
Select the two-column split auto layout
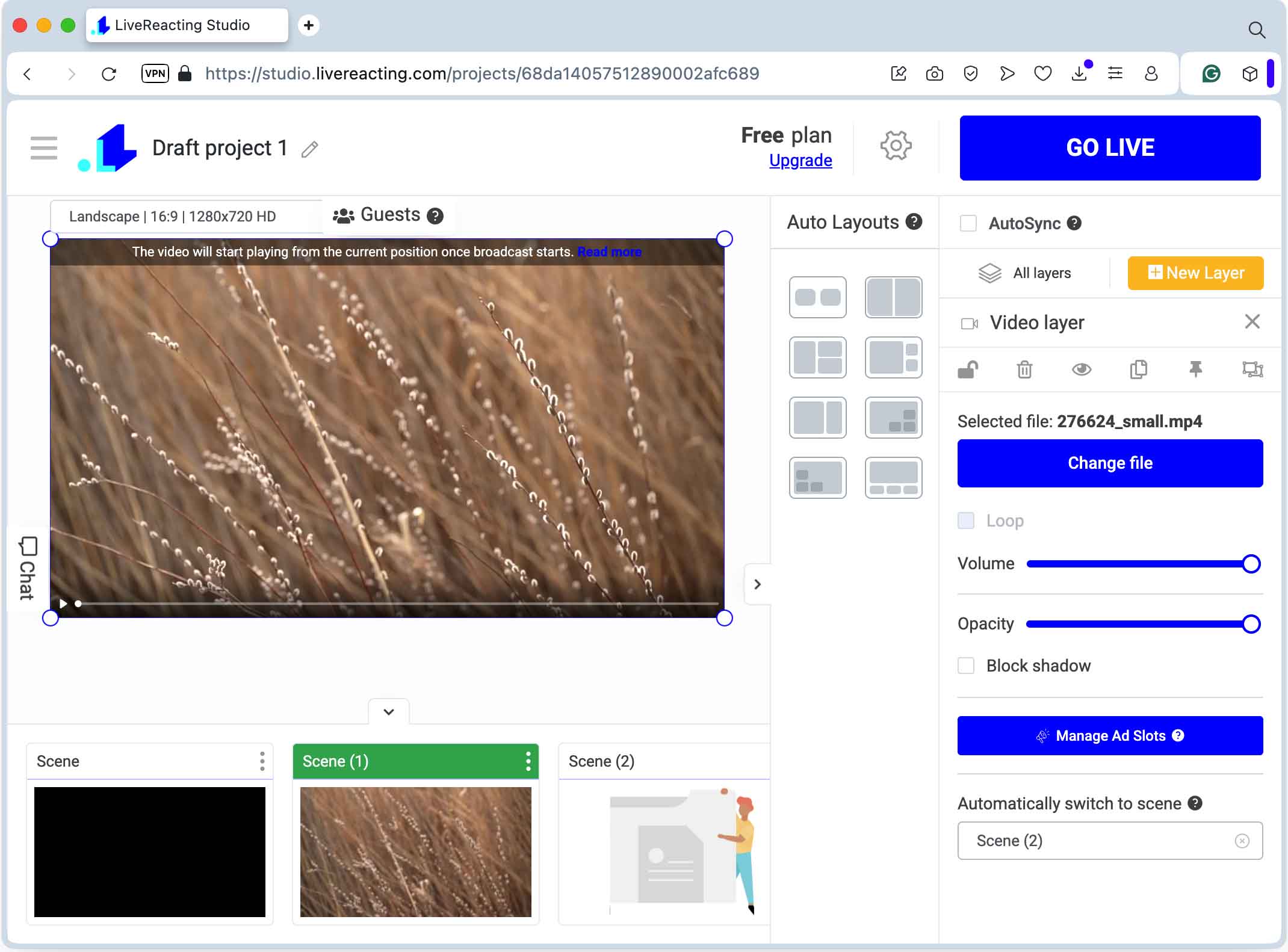[x=893, y=297]
